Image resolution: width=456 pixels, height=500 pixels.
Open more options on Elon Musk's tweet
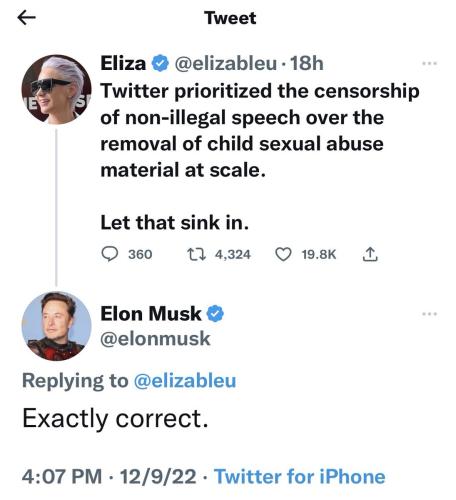pos(429,314)
